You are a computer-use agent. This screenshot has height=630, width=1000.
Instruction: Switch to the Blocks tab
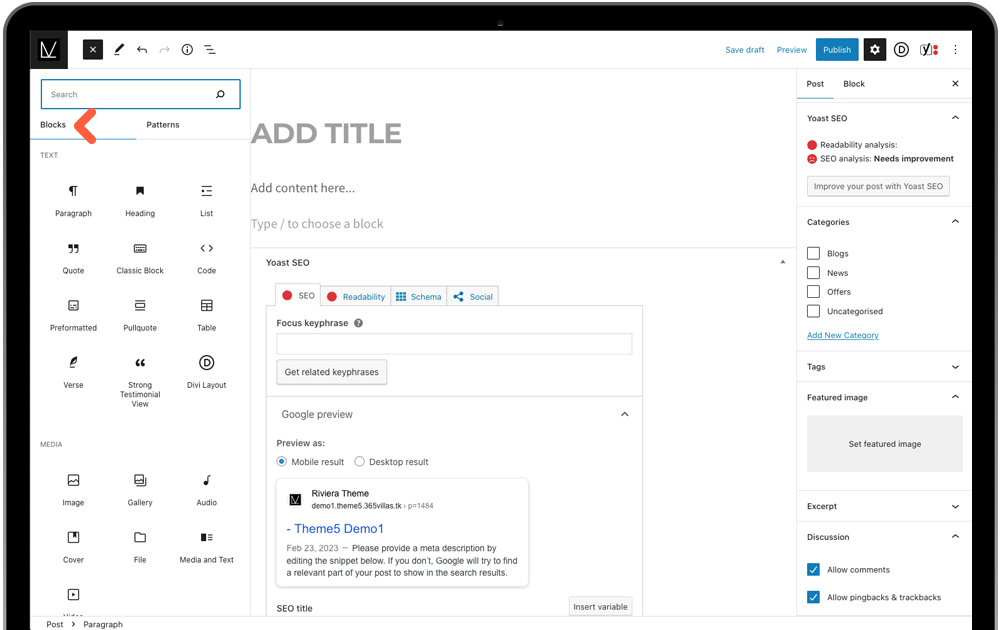point(53,124)
